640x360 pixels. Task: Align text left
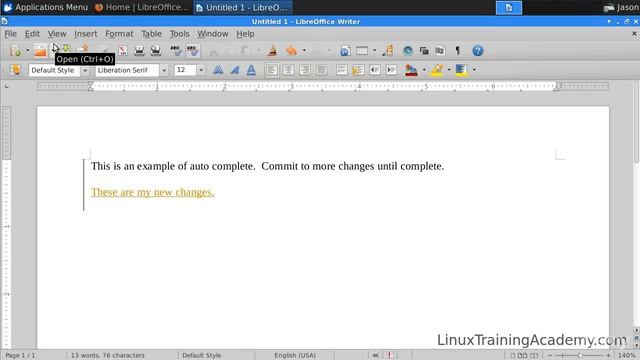272,70
